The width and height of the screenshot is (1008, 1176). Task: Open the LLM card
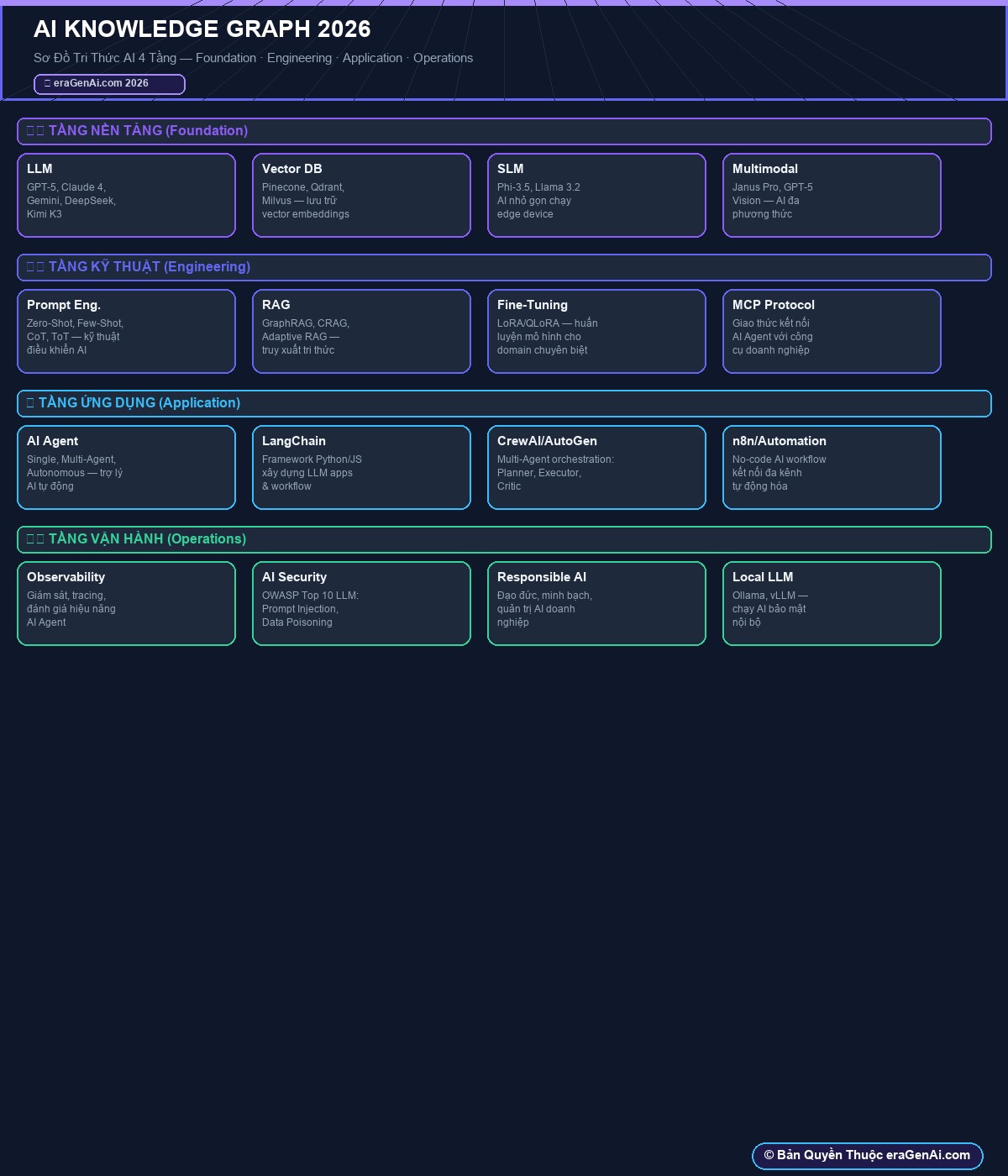coord(126,196)
